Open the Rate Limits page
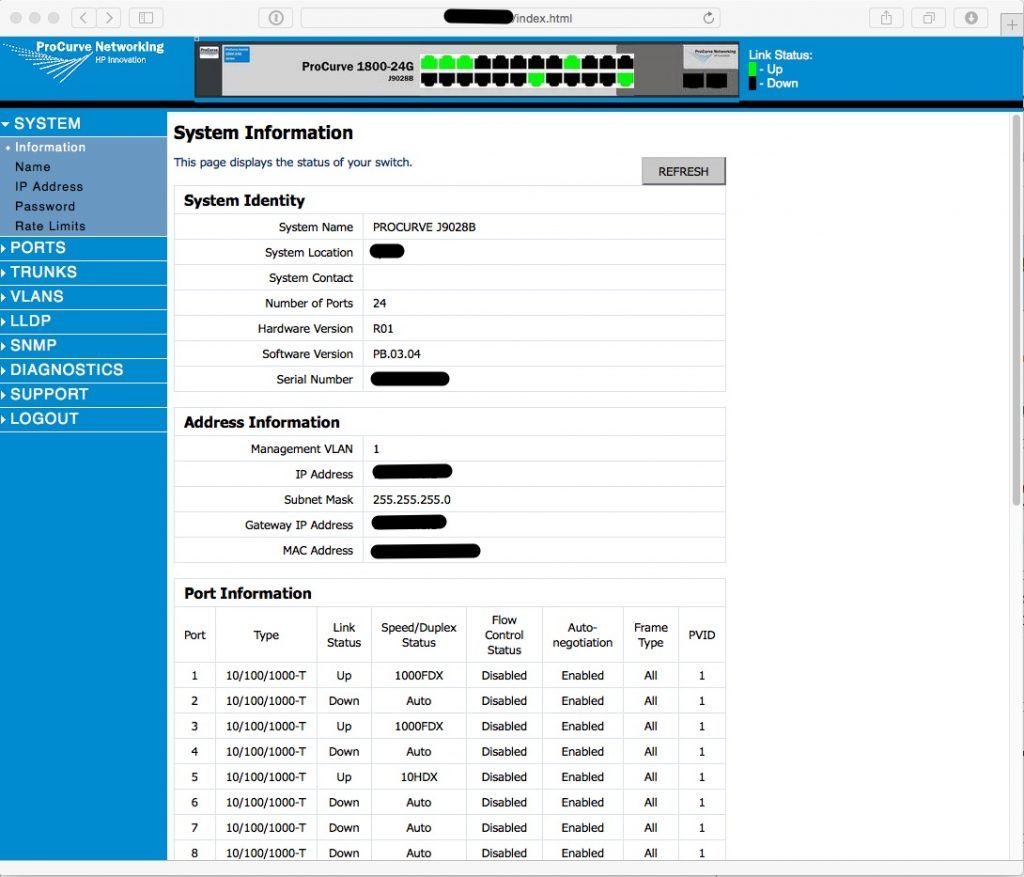This screenshot has width=1024, height=877. (50, 226)
